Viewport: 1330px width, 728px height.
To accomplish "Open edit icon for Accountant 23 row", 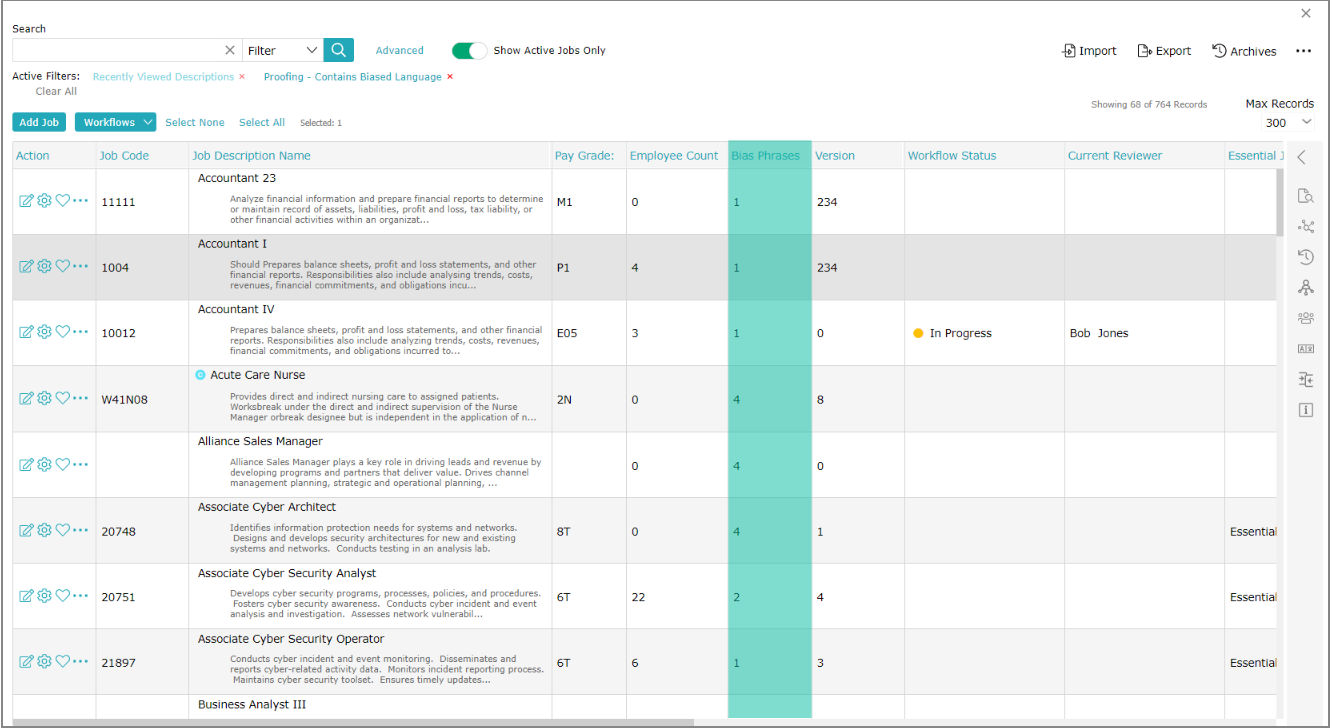I will [26, 201].
